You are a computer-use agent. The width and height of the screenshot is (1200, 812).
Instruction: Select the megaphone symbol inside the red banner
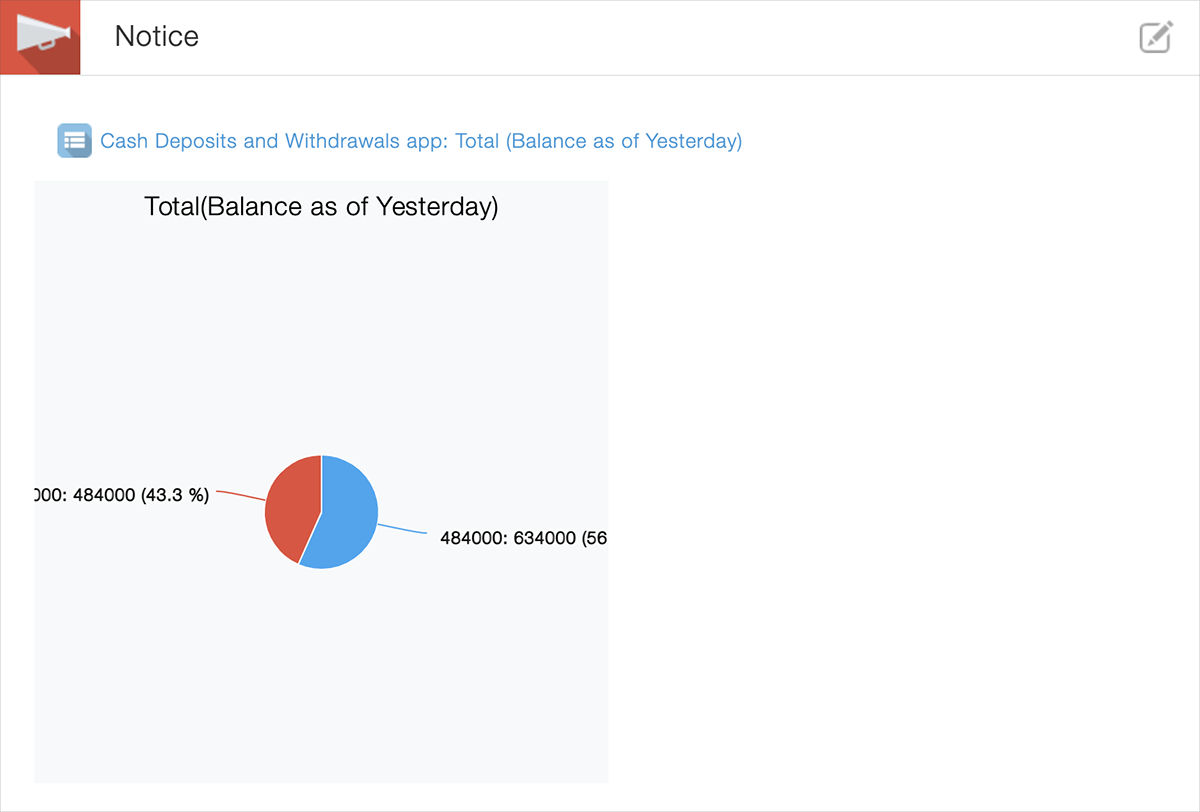pos(40,33)
